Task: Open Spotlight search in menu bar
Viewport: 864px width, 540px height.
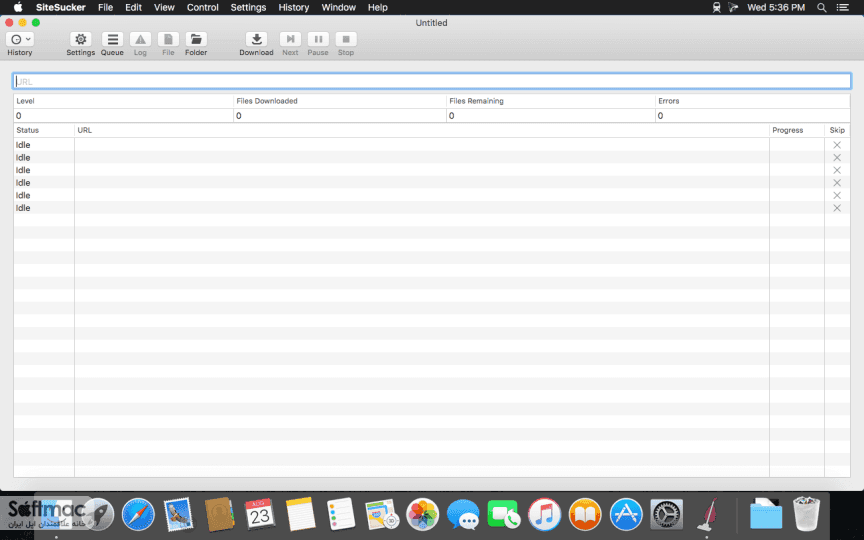Action: point(822,7)
